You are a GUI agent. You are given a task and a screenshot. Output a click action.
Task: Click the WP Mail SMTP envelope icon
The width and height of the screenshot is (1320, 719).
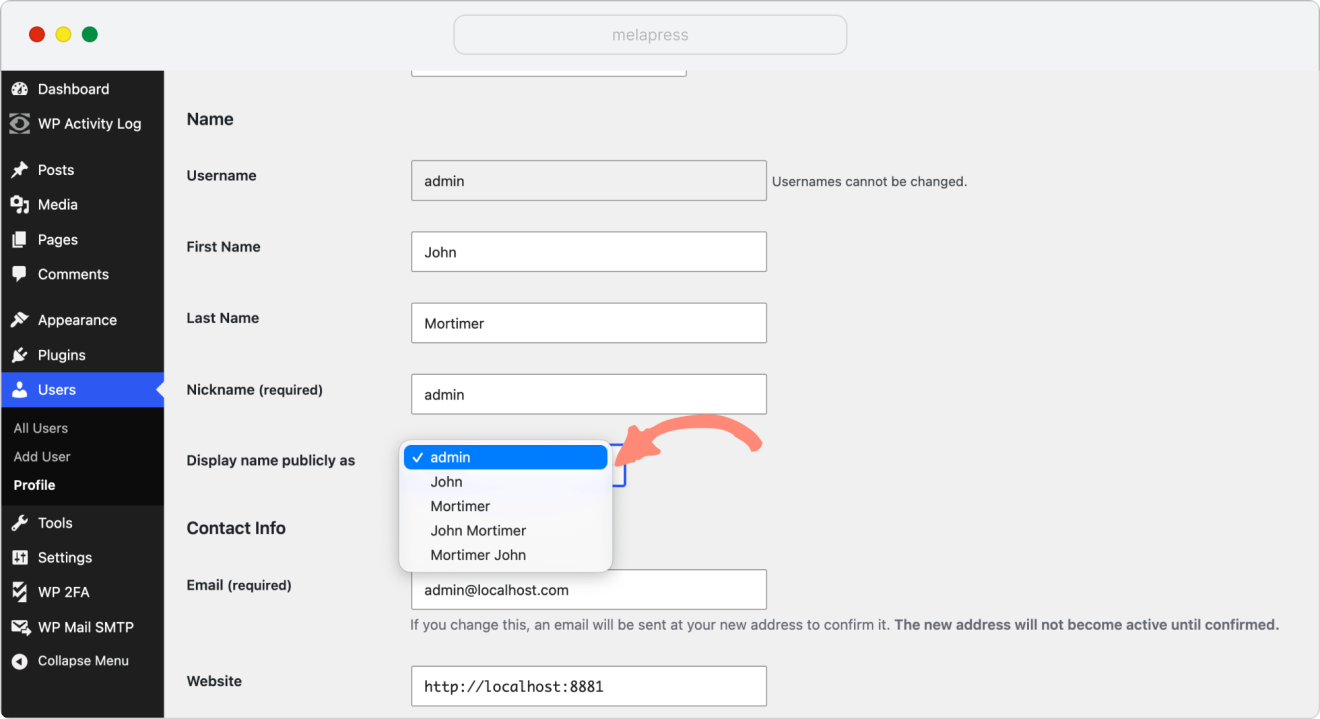point(19,627)
